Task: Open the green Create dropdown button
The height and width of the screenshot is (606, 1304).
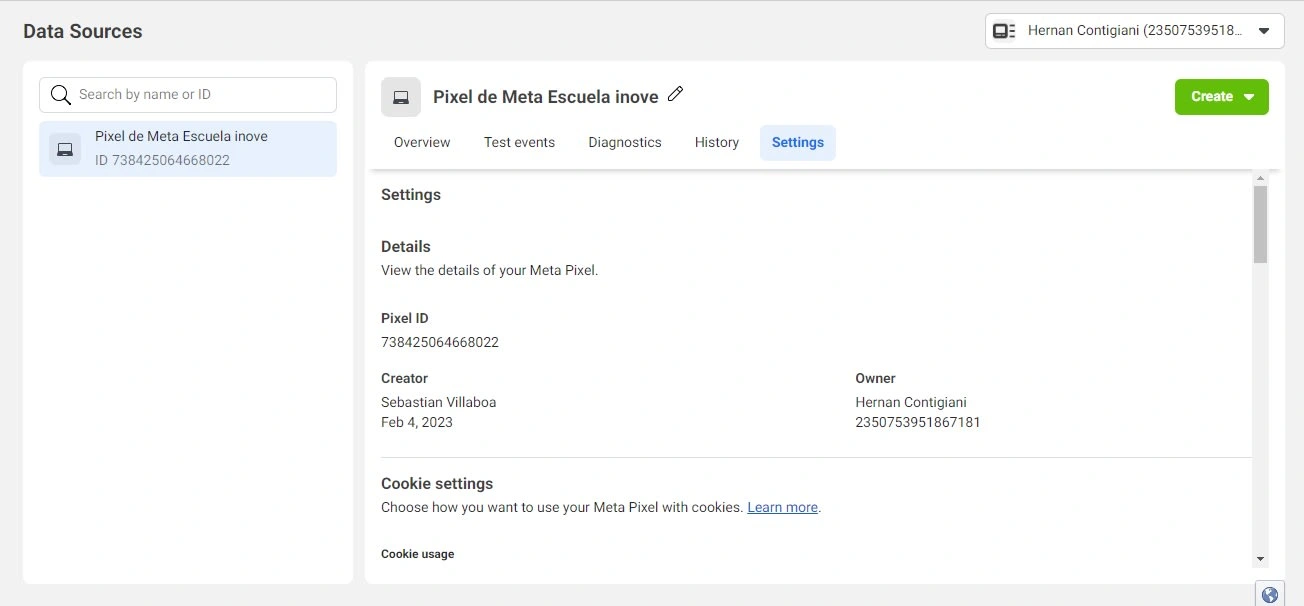Action: pos(1221,97)
